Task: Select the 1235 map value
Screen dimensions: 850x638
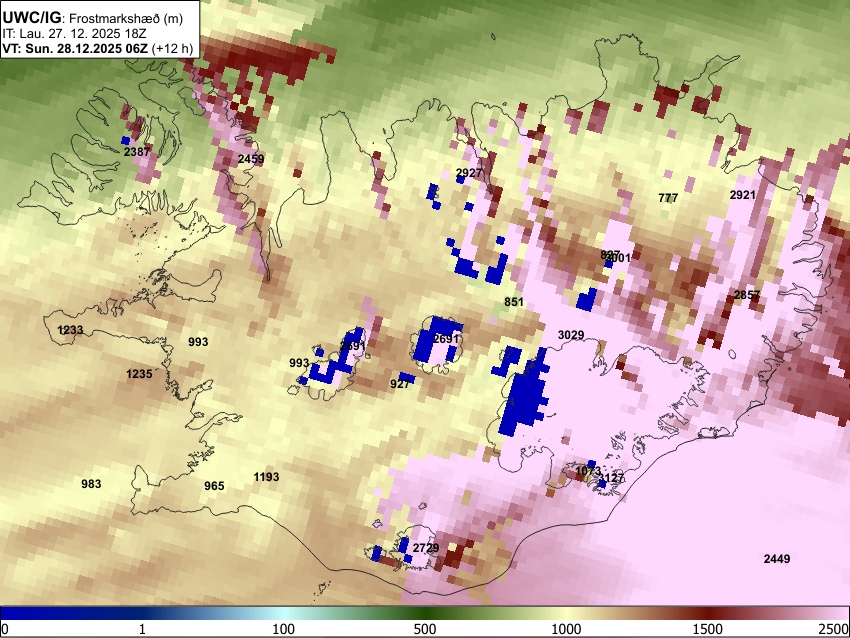Action: click(x=139, y=373)
